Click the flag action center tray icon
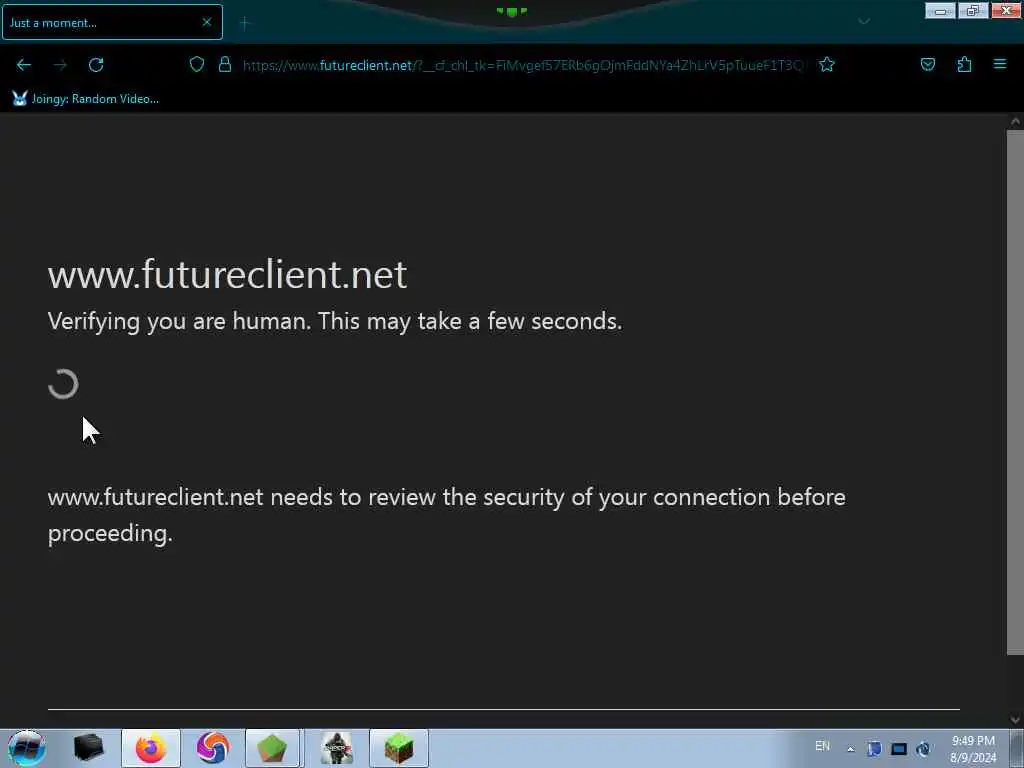 874,748
